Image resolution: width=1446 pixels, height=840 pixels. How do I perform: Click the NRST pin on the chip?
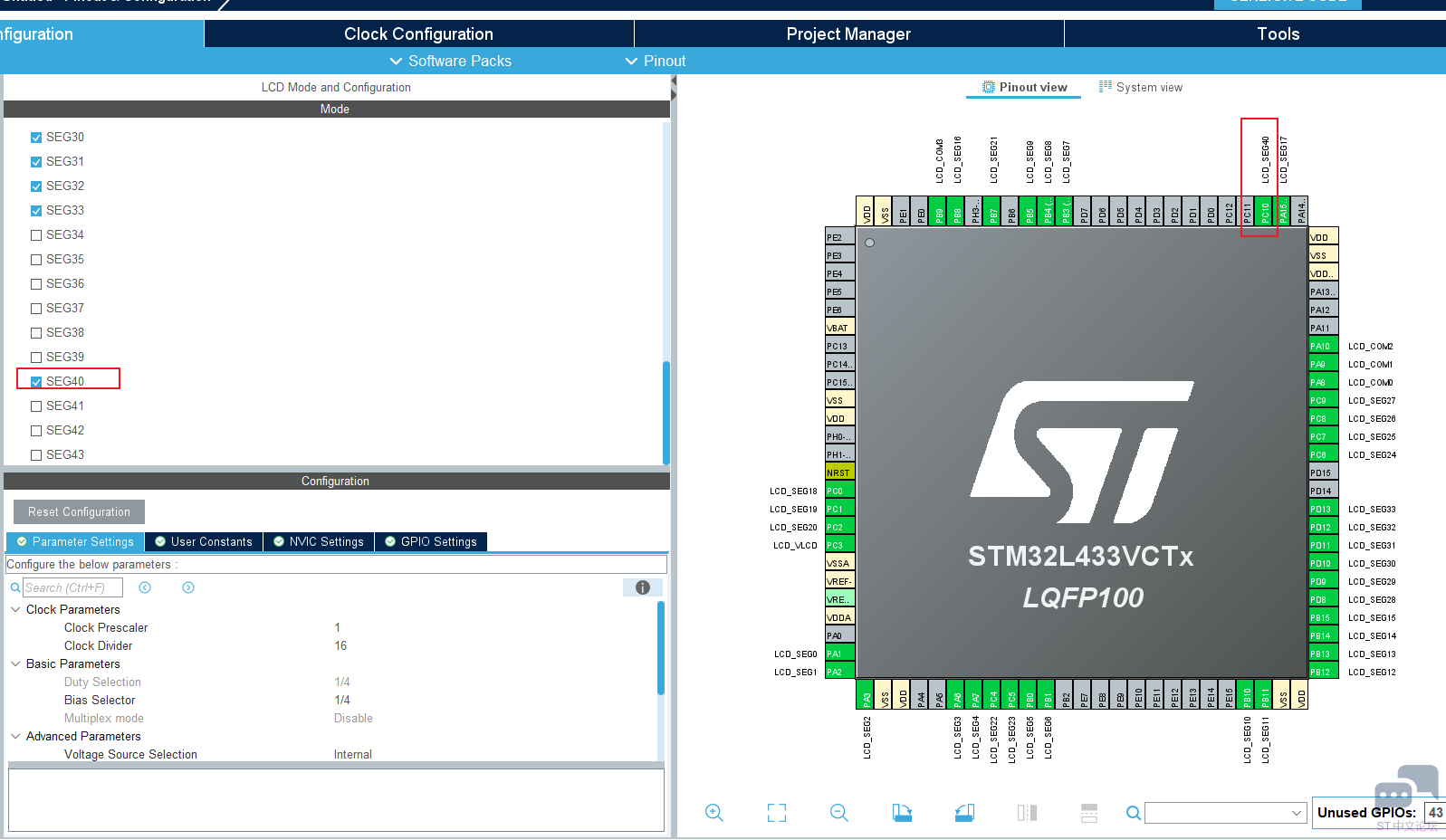click(x=839, y=472)
